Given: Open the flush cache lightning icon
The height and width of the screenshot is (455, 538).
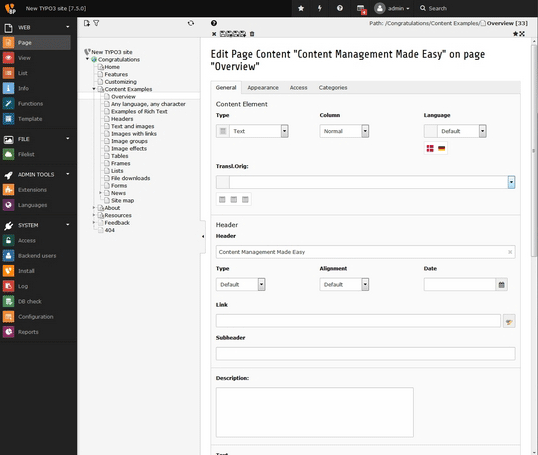Looking at the screenshot, I should point(320,8).
